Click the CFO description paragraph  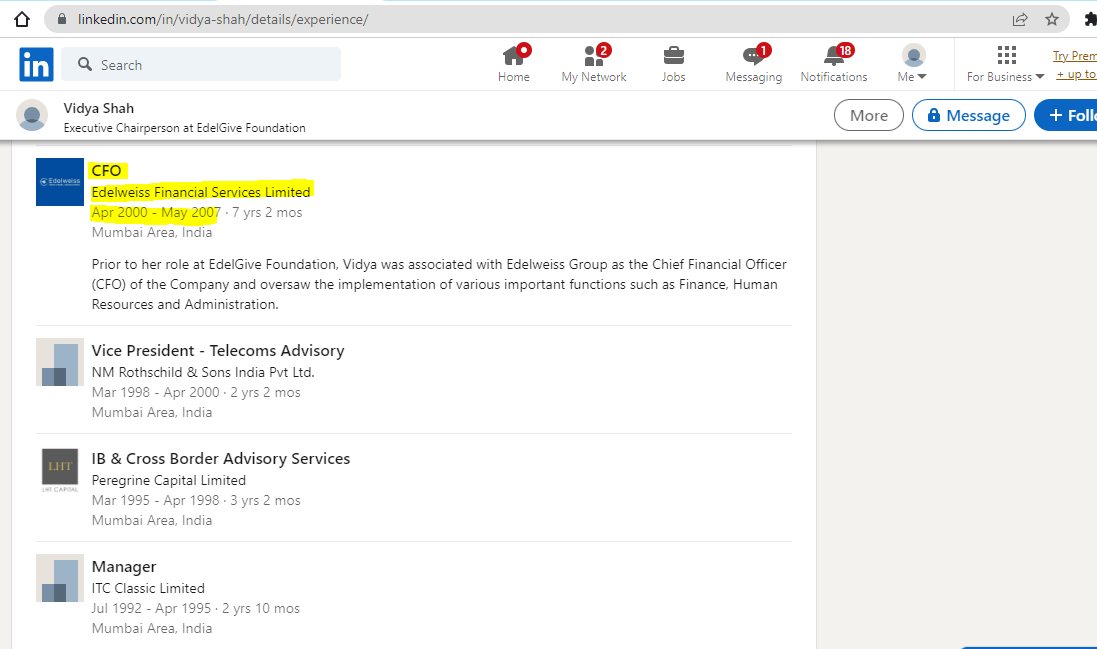[x=439, y=284]
